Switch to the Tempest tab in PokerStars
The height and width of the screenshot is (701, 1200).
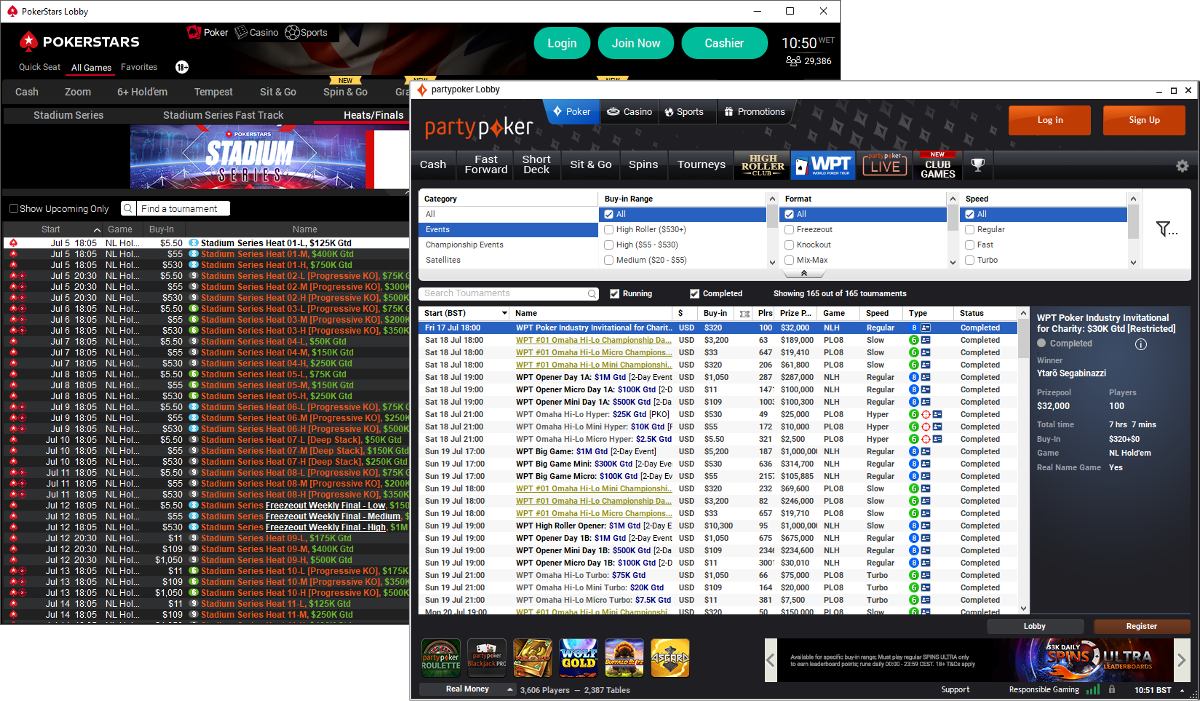(213, 92)
